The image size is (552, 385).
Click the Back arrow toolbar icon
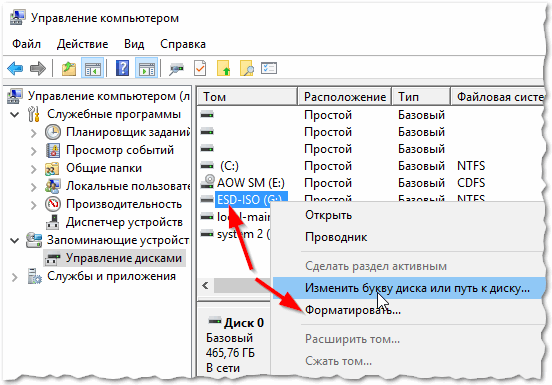pyautogui.click(x=15, y=68)
